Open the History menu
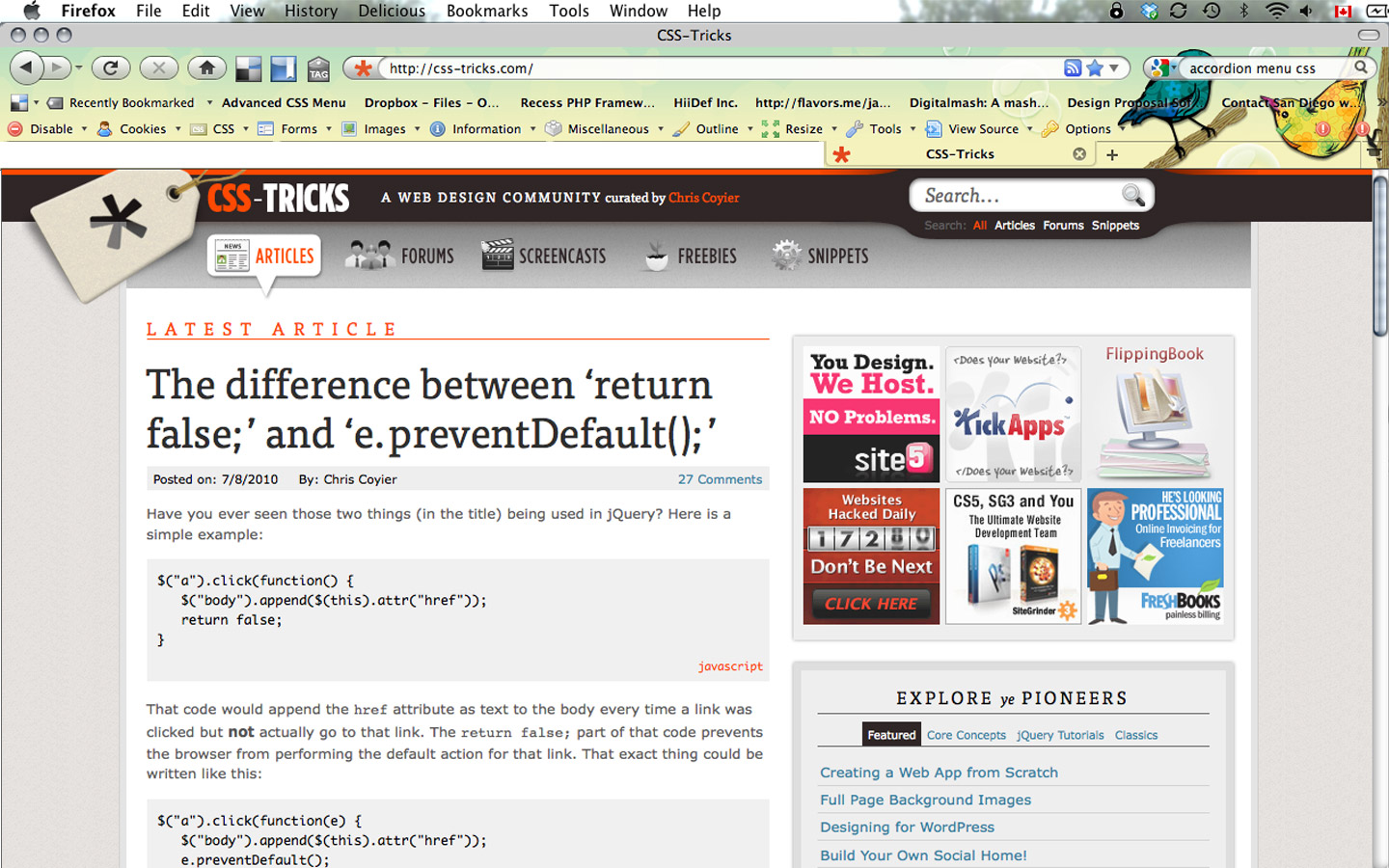 pyautogui.click(x=311, y=11)
